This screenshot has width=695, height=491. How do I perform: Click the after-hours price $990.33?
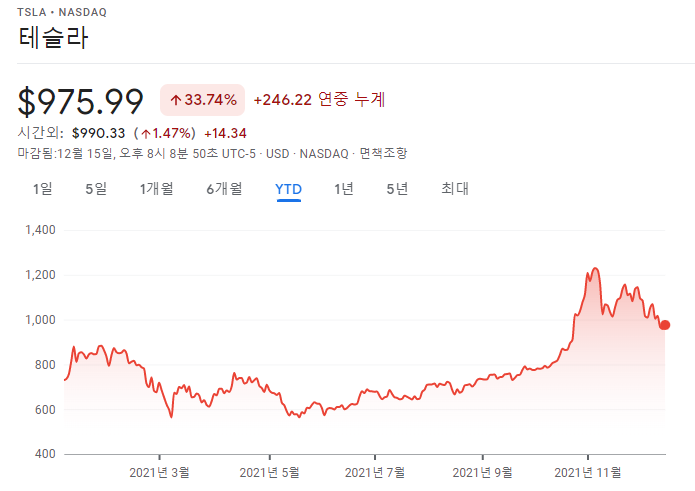tap(98, 133)
